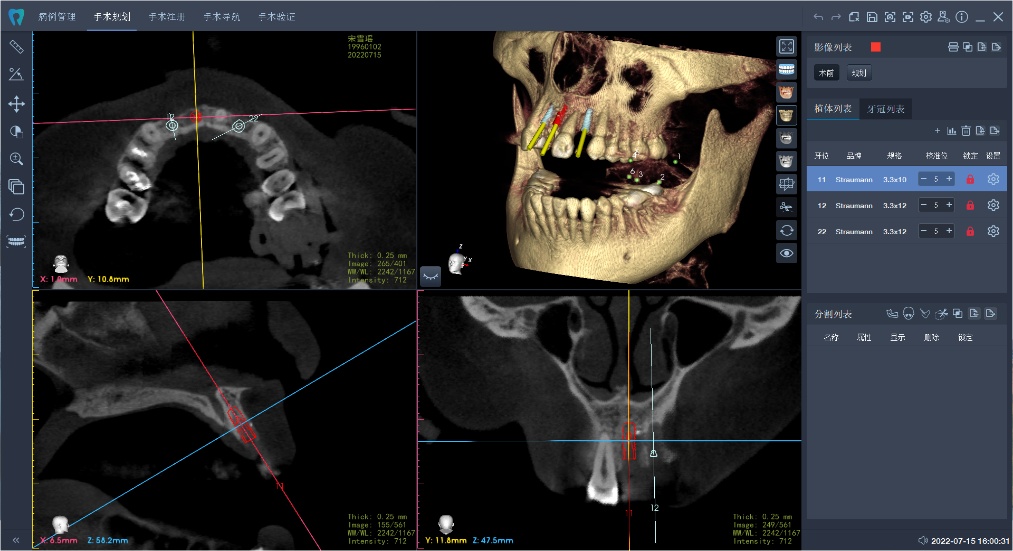Activate the pan move tool
This screenshot has height=551, width=1013.
16,103
